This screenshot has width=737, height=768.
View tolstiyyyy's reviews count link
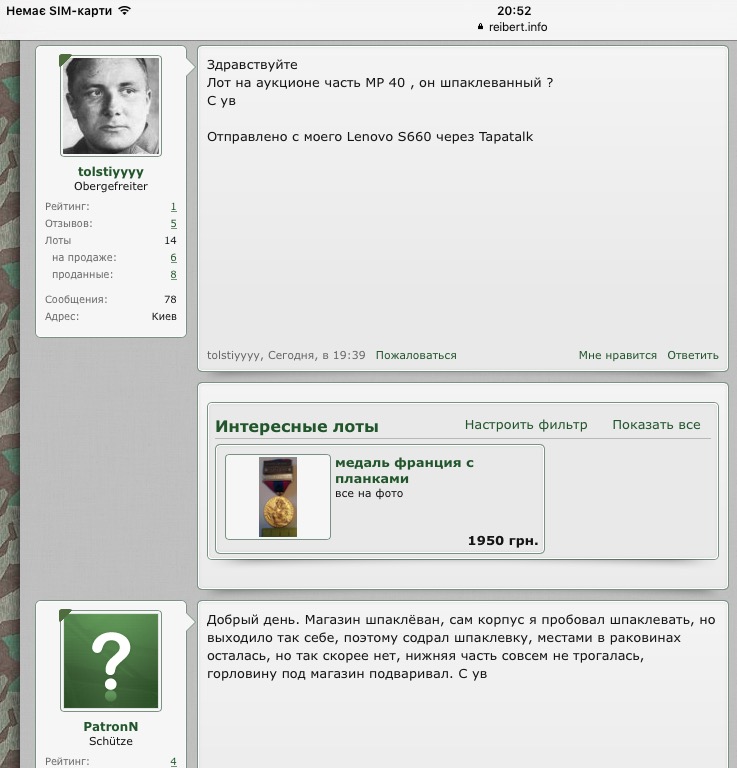click(173, 224)
